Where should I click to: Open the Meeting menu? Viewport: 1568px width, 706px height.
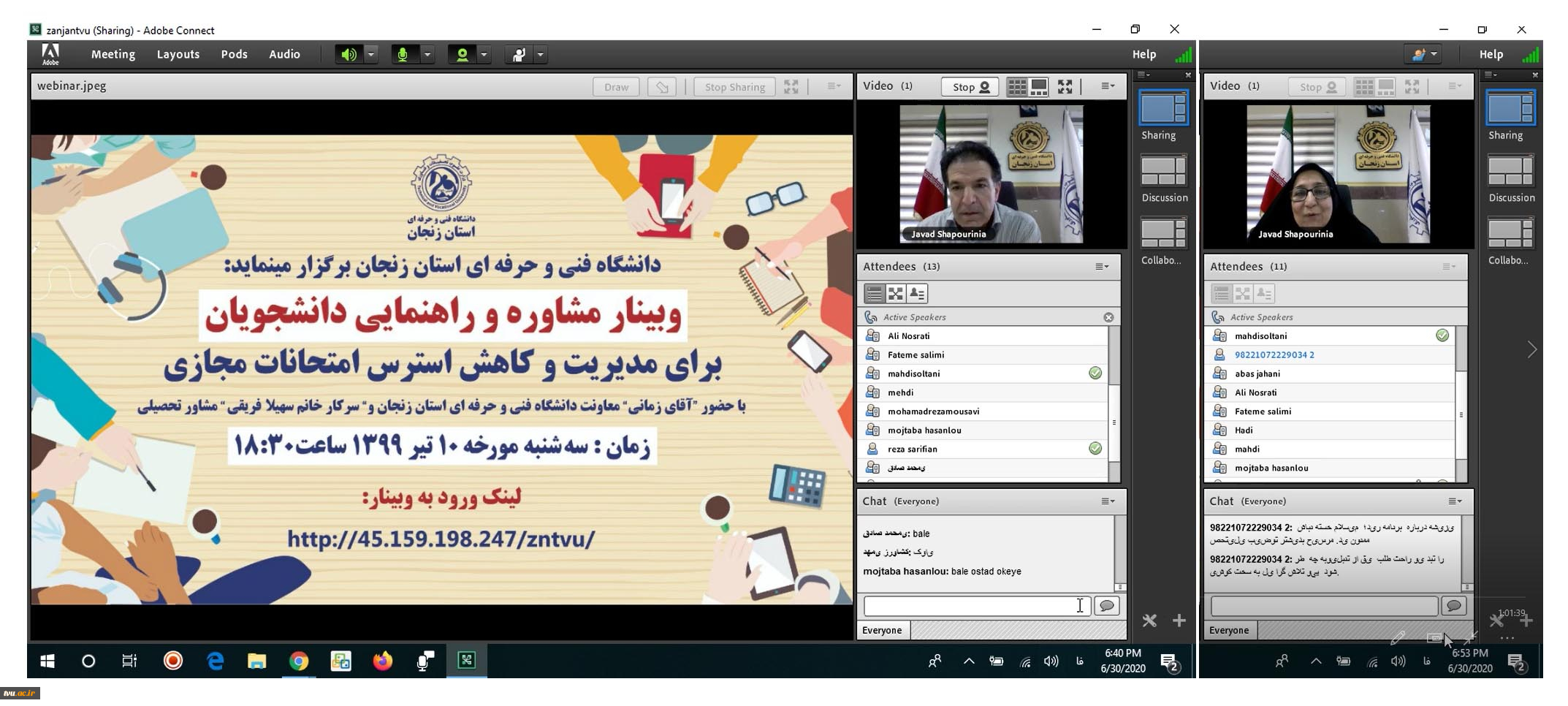click(113, 54)
